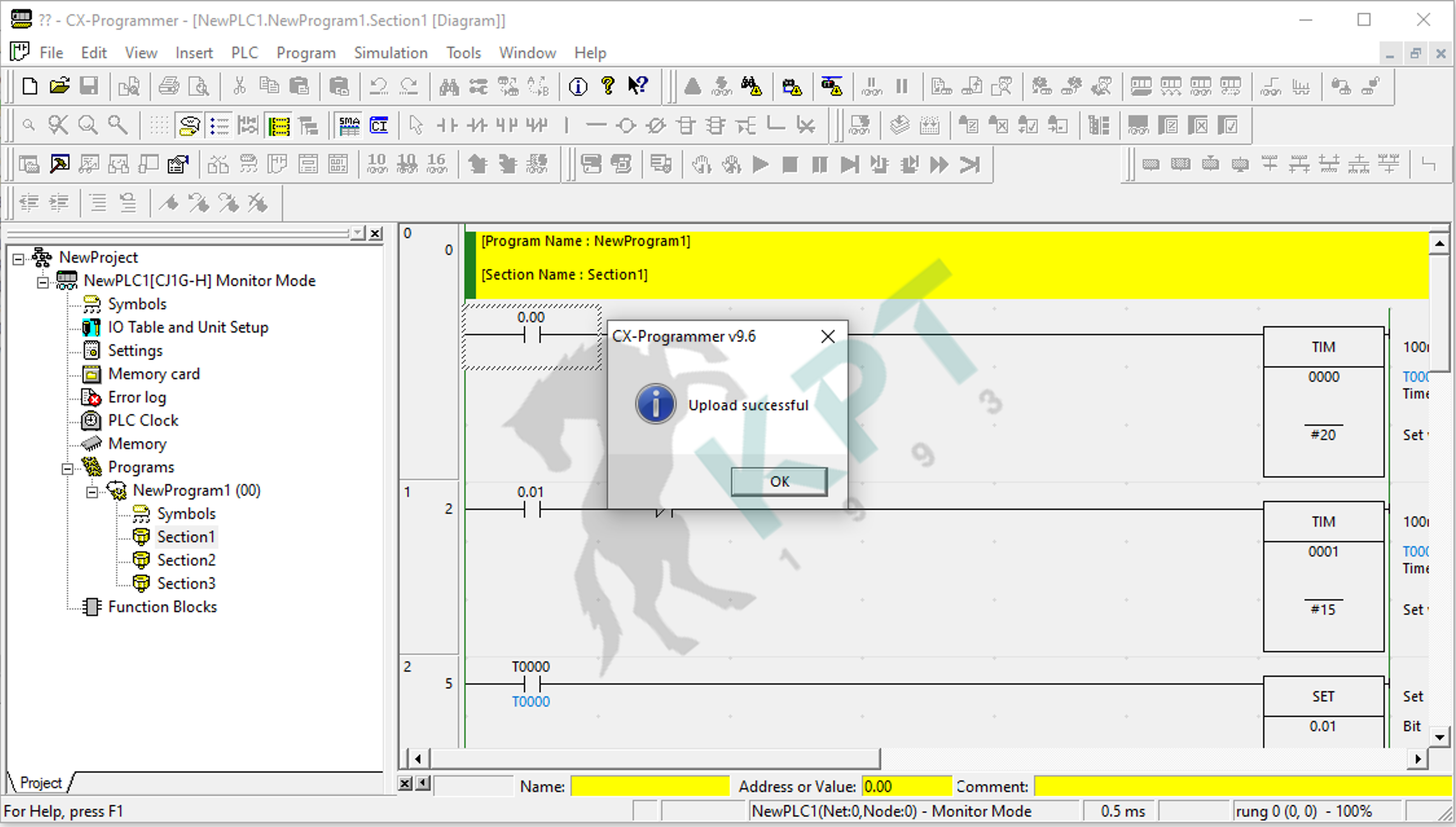Select the 0.01 contact in rung 1
The height and width of the screenshot is (827, 1456).
[x=531, y=509]
